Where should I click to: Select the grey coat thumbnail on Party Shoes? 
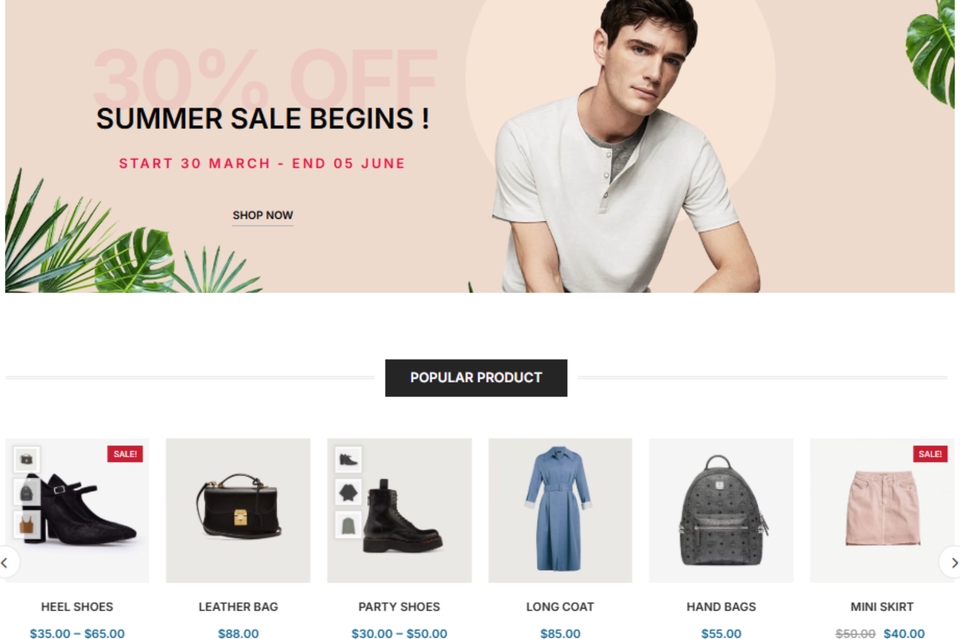(348, 525)
